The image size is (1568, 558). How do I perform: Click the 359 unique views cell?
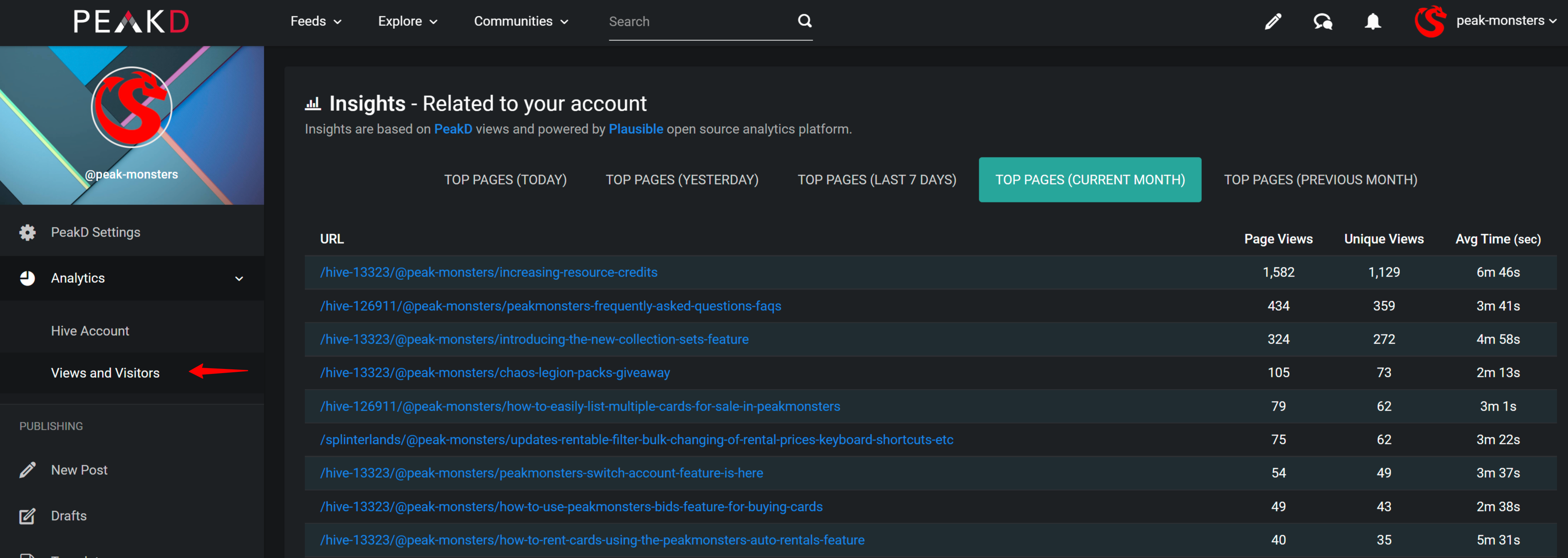pos(1384,306)
